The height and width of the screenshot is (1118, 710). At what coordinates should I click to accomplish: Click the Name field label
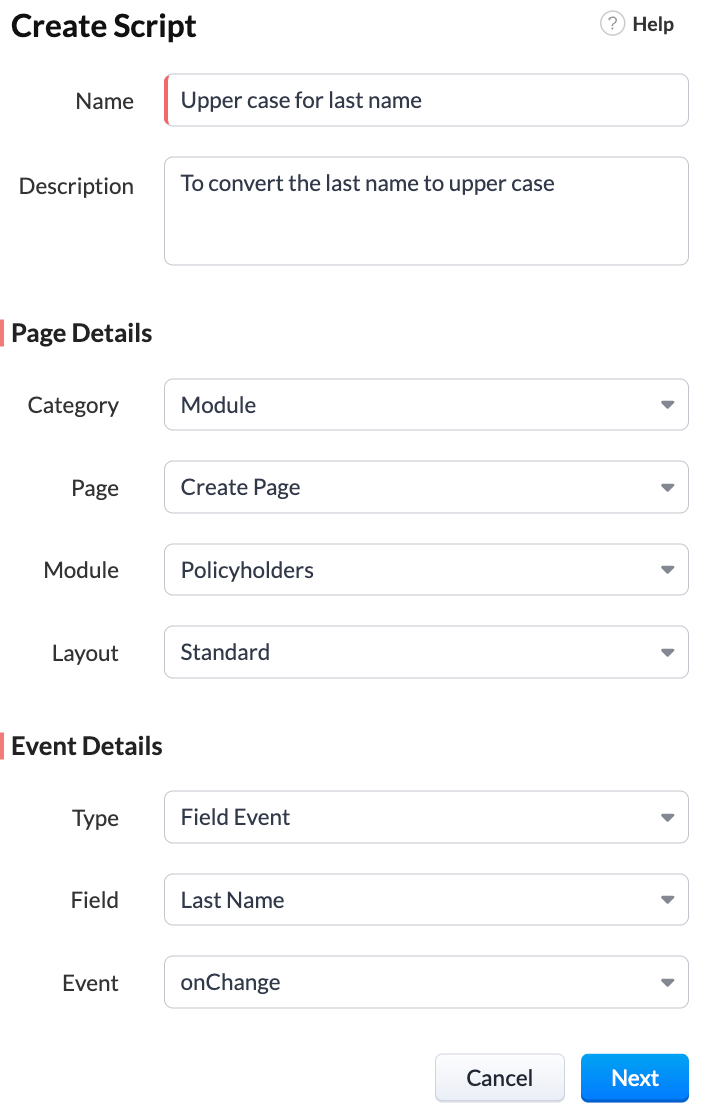coord(104,101)
